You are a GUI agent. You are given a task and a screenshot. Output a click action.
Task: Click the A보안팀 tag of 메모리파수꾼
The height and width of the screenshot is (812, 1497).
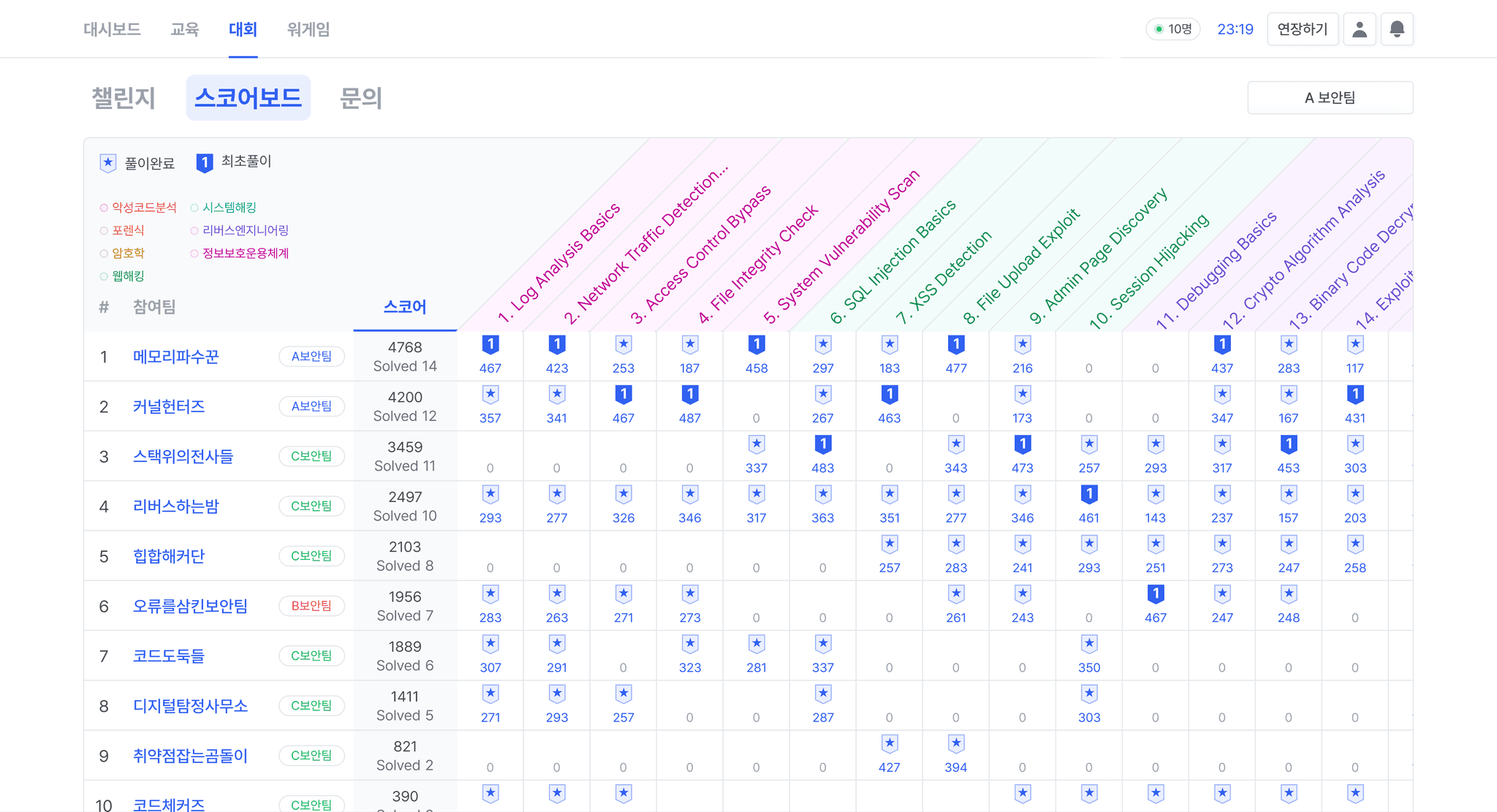[311, 357]
